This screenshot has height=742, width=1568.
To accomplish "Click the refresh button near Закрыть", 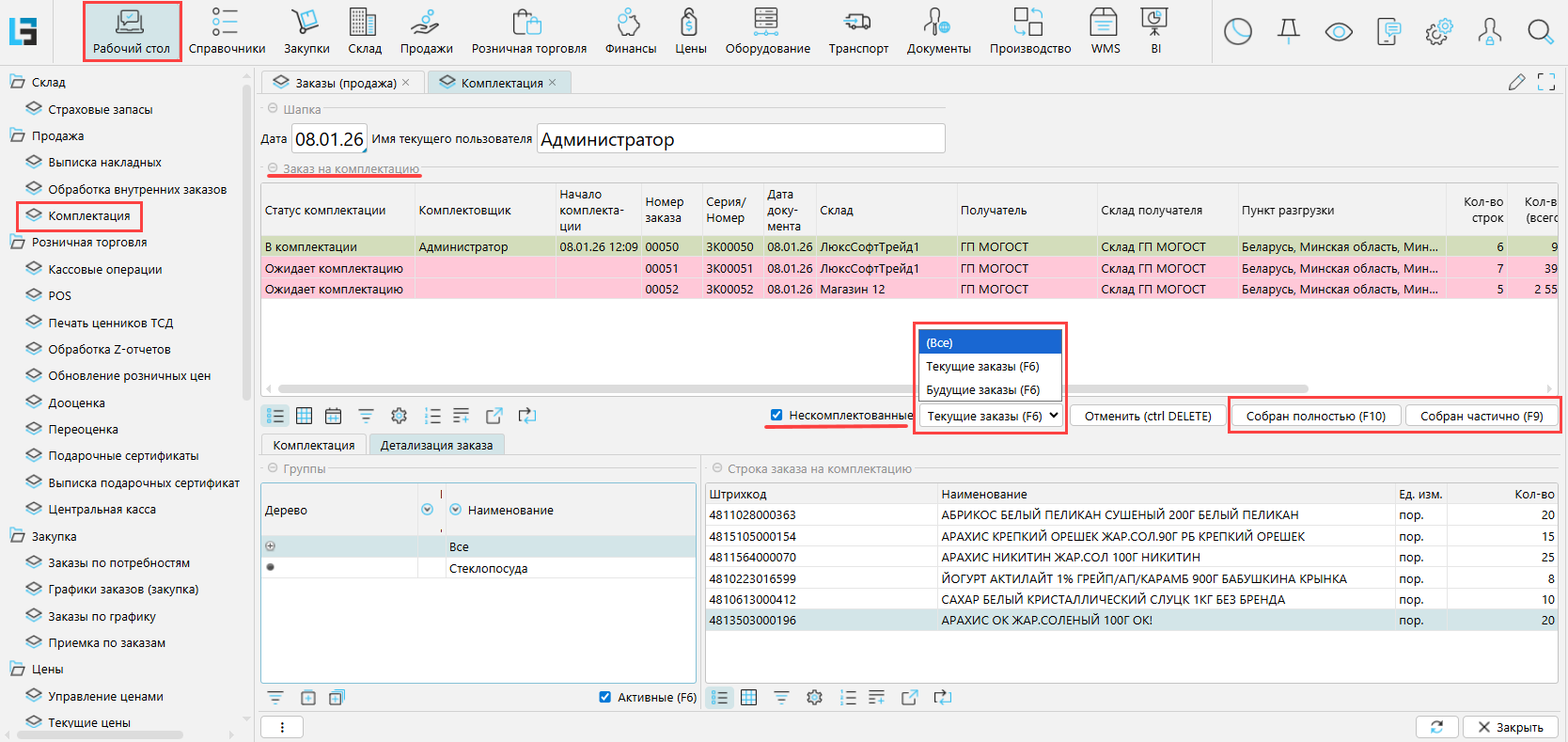I will 1436,727.
